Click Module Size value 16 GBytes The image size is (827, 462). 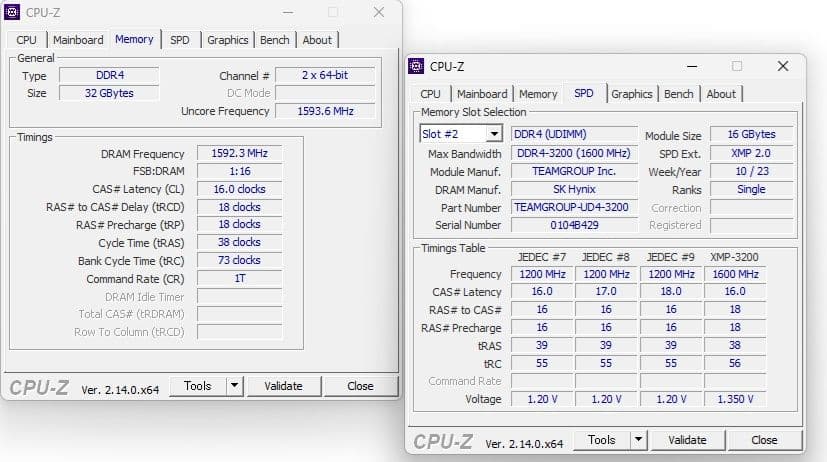(x=752, y=134)
